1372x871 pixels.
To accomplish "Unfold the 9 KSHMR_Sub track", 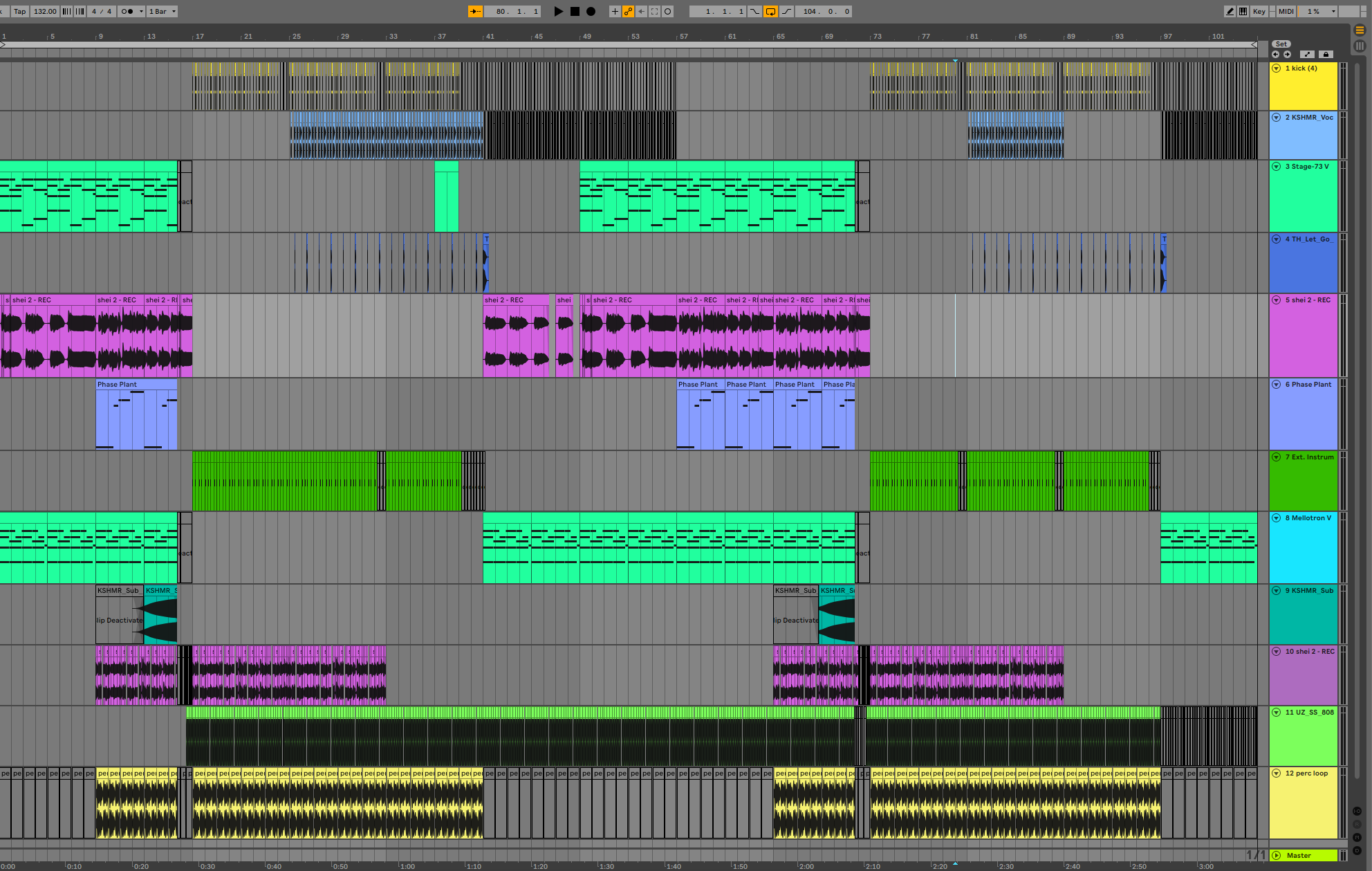I will coord(1277,591).
